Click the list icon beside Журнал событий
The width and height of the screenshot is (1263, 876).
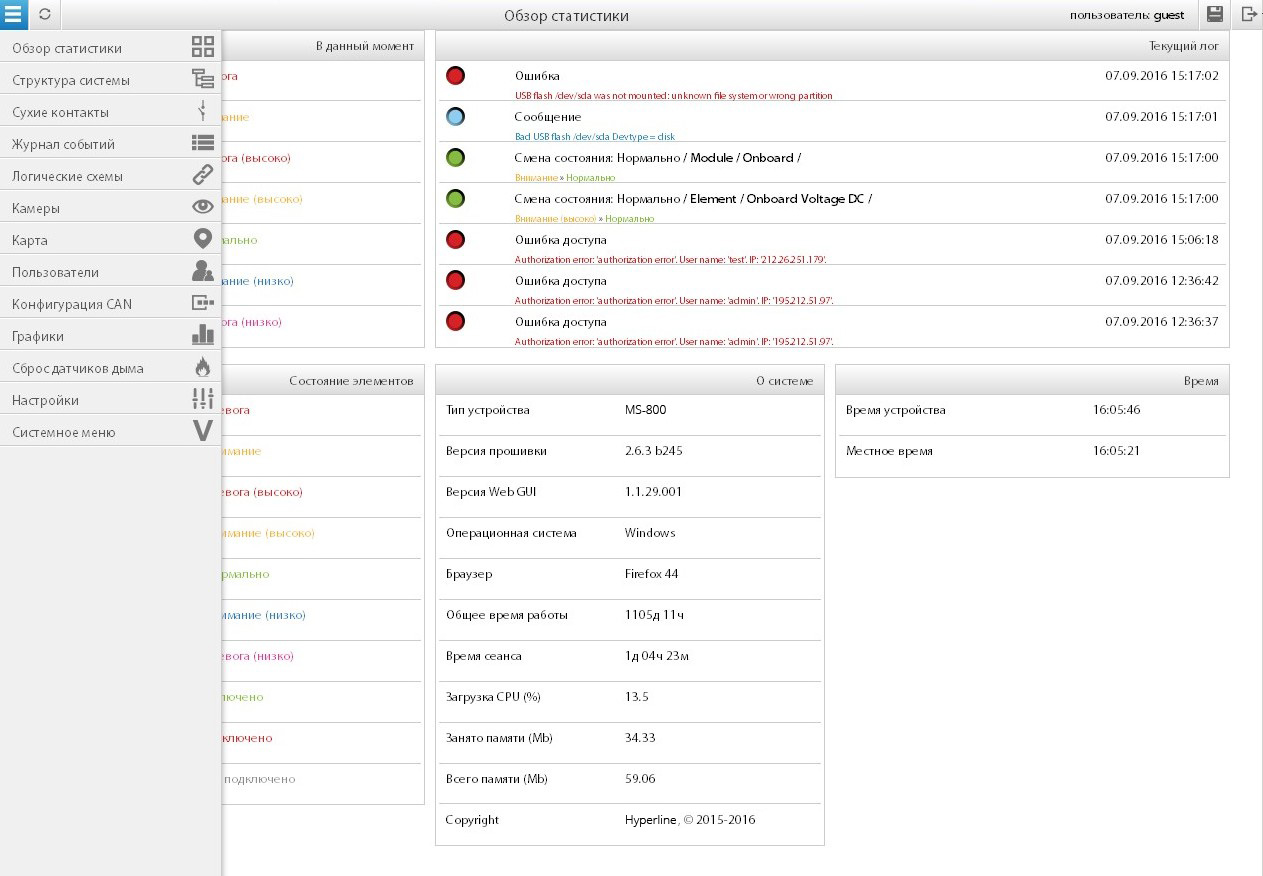pyautogui.click(x=203, y=143)
